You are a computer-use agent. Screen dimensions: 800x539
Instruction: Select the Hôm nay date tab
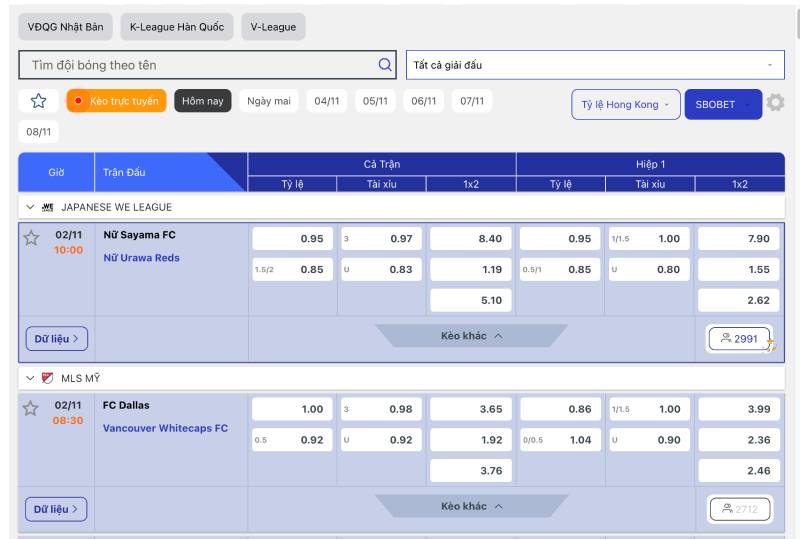tap(203, 101)
